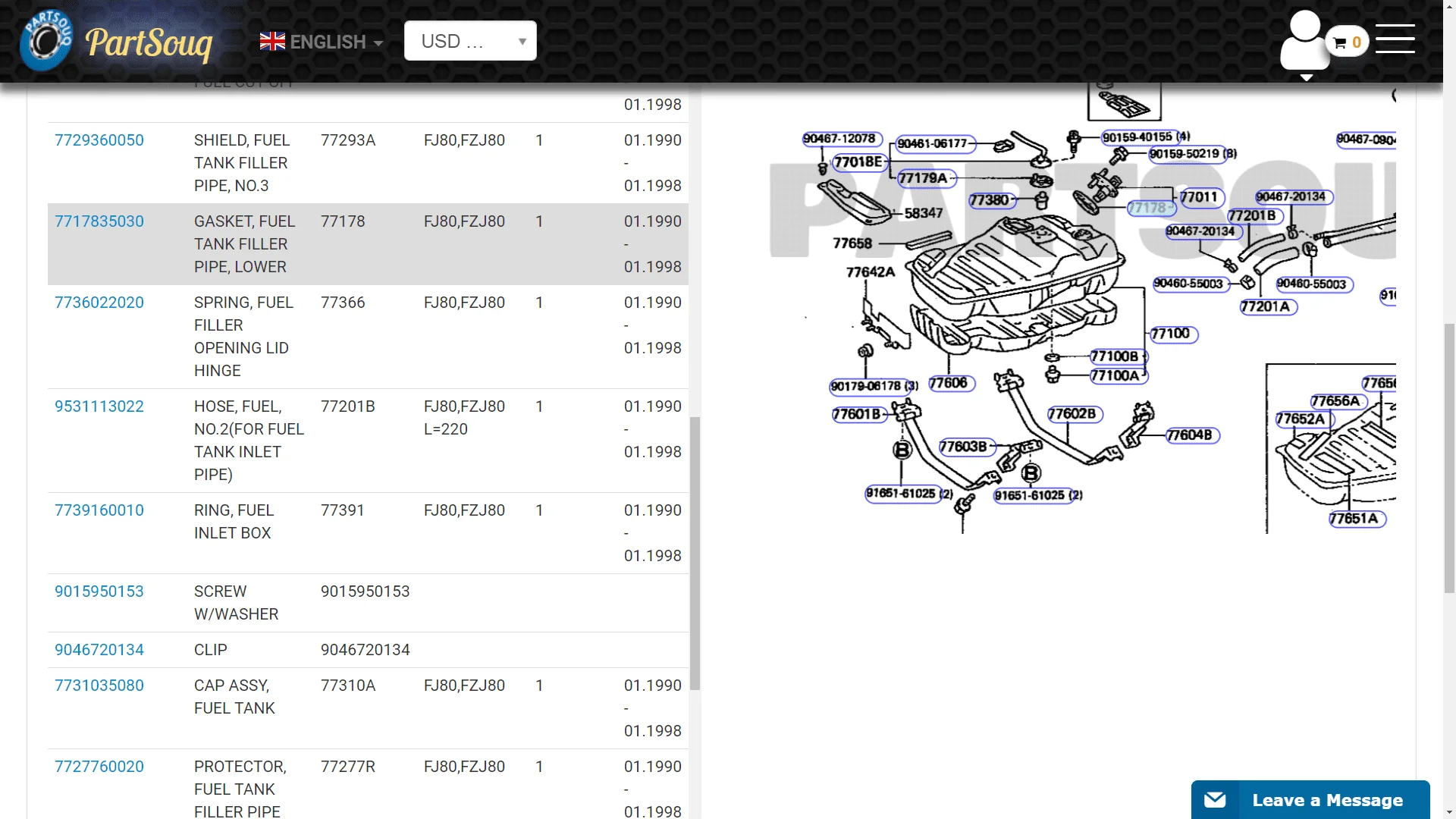Select diagram callout 77201A
Image resolution: width=1456 pixels, height=819 pixels.
tap(1267, 306)
